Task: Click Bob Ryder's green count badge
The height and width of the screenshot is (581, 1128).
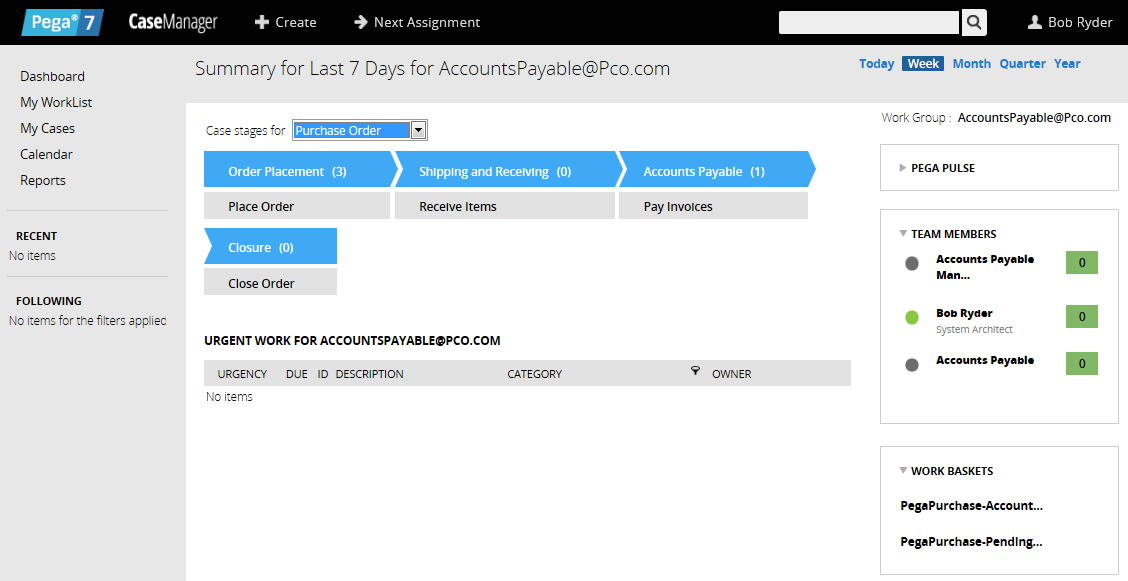Action: 1081,317
